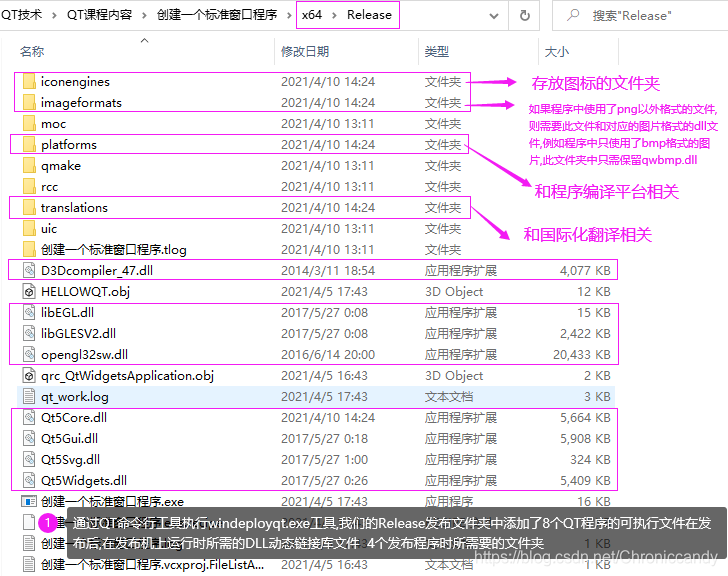This screenshot has height=576, width=728.
Task: Select the Qt5Svg.dll file icon
Action: click(29, 460)
